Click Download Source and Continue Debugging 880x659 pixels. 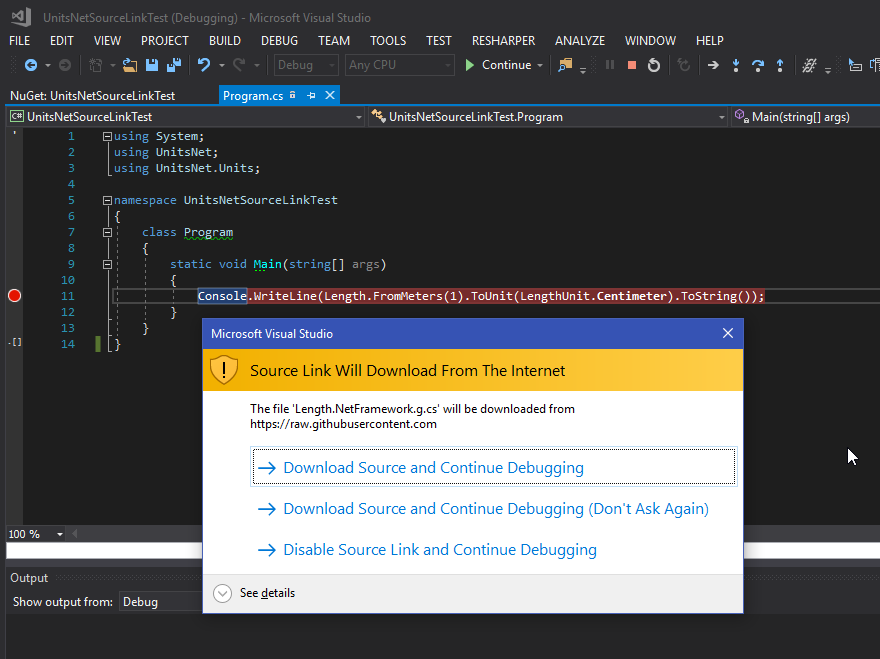[493, 467]
